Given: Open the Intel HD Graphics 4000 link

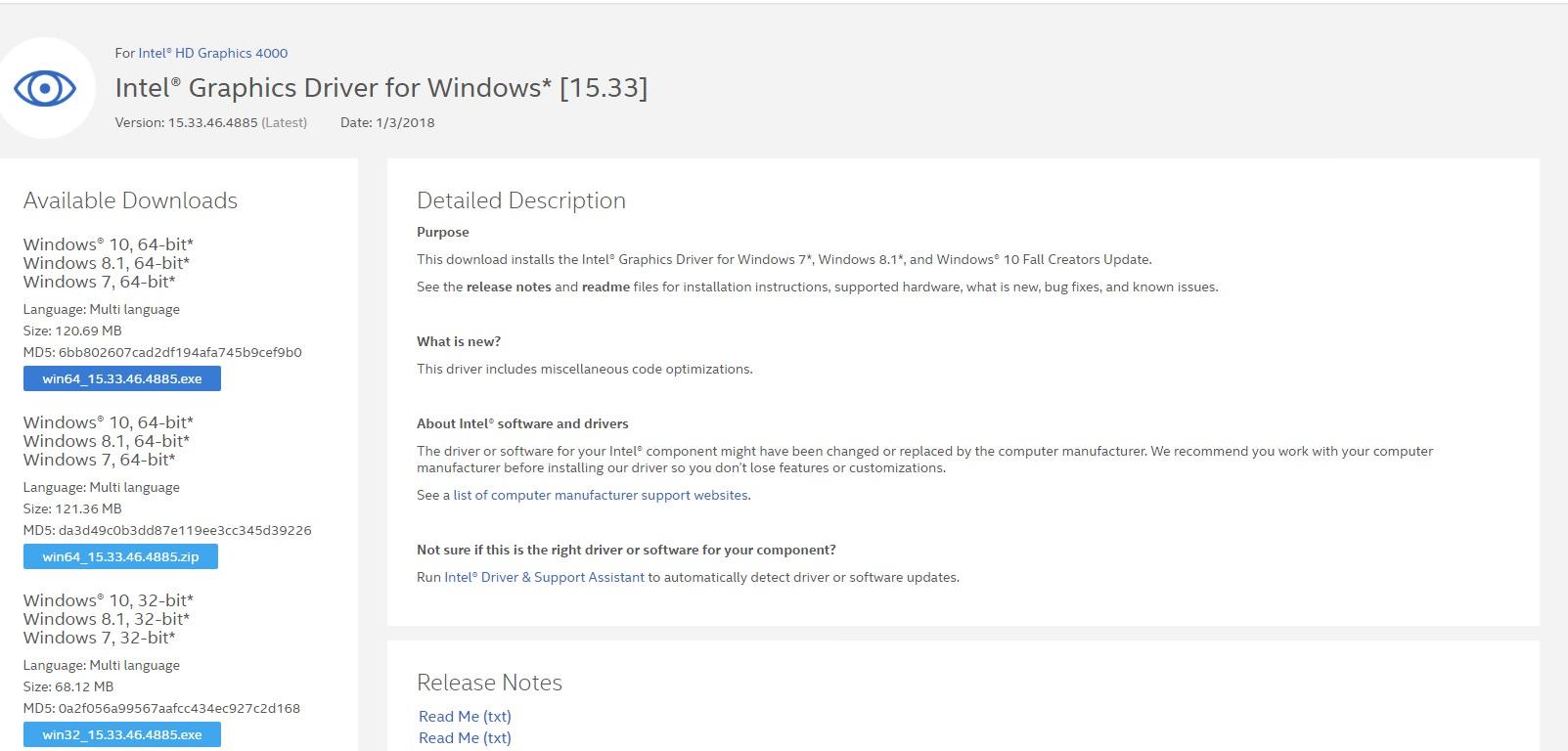Looking at the screenshot, I should [x=212, y=53].
